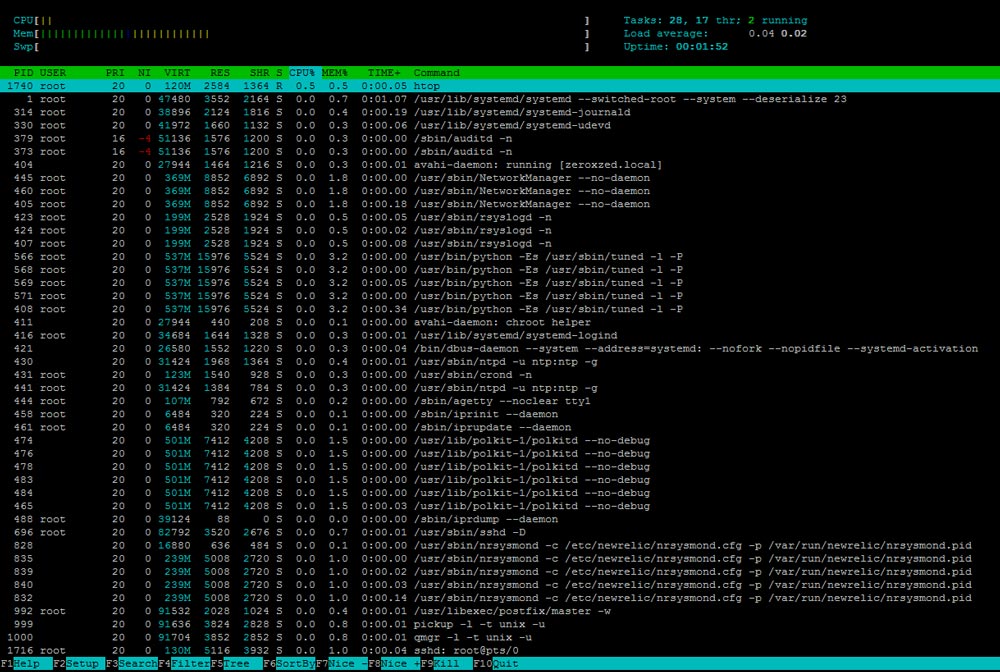The width and height of the screenshot is (1000, 672).
Task: Select the agetty --noclear tty1 row
Action: coord(500,401)
